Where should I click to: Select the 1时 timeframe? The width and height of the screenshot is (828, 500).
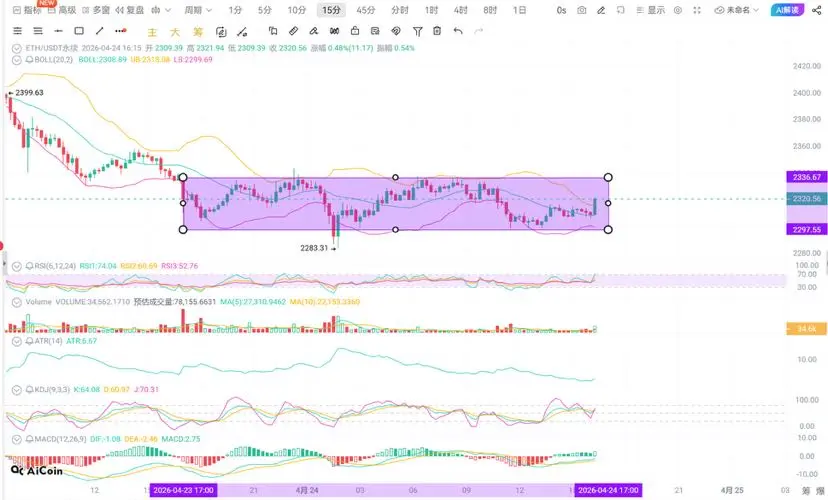[431, 10]
